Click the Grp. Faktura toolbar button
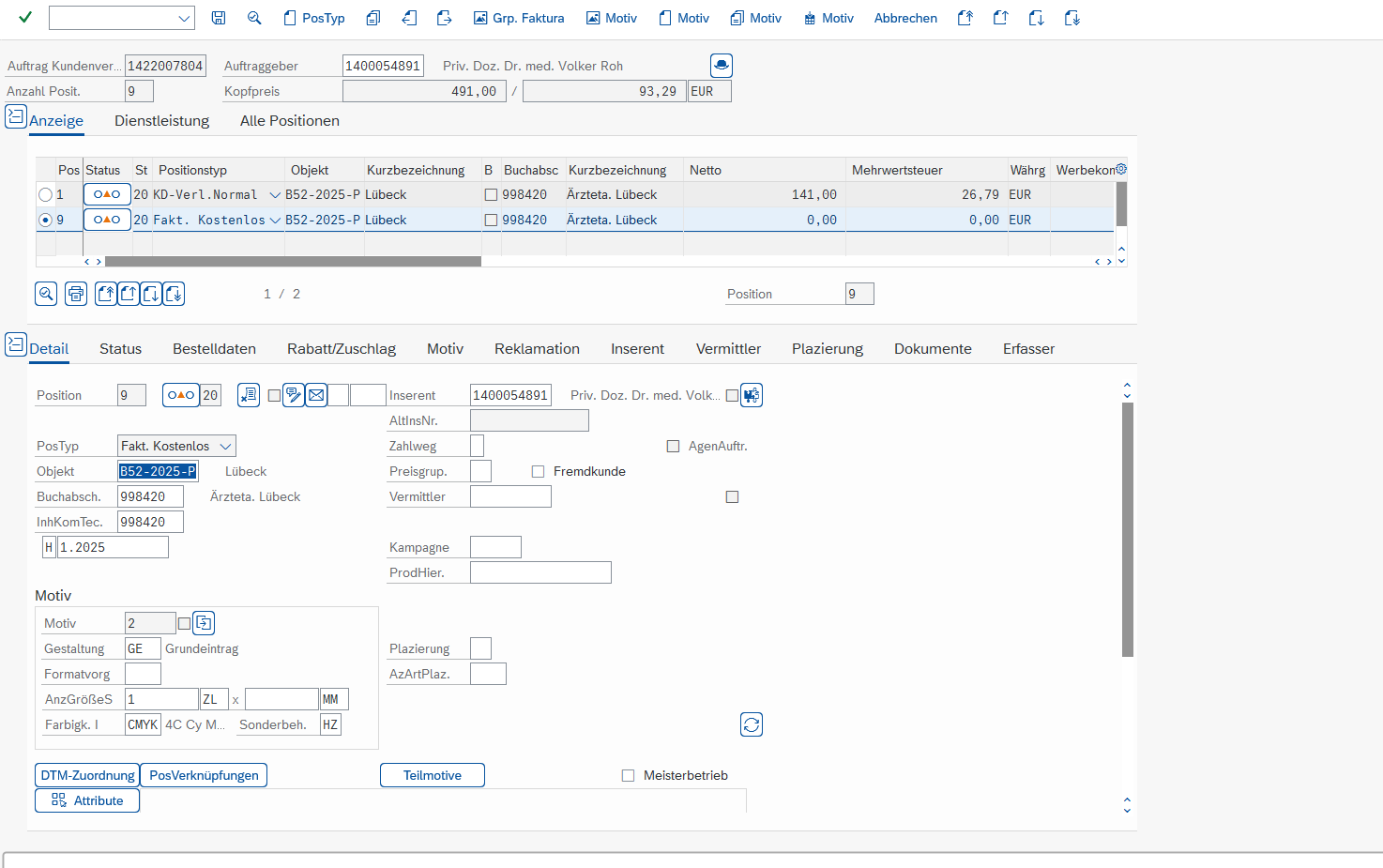Viewport: 1383px width, 868px height. 519,18
